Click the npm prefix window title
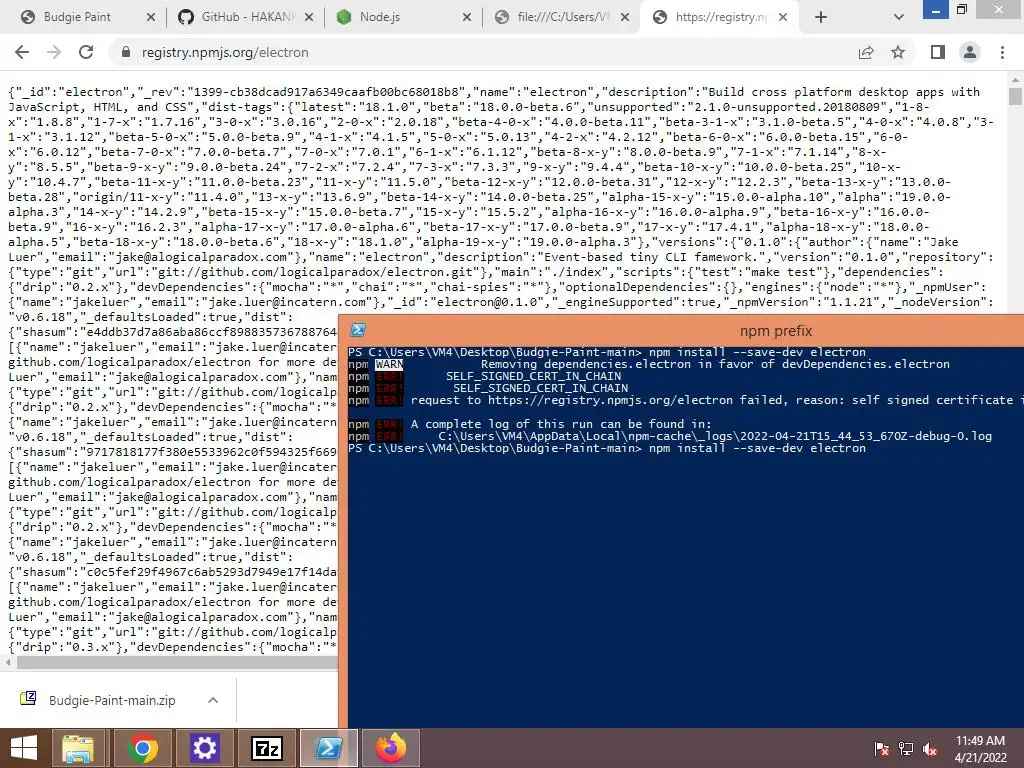The height and width of the screenshot is (768, 1024). [776, 331]
